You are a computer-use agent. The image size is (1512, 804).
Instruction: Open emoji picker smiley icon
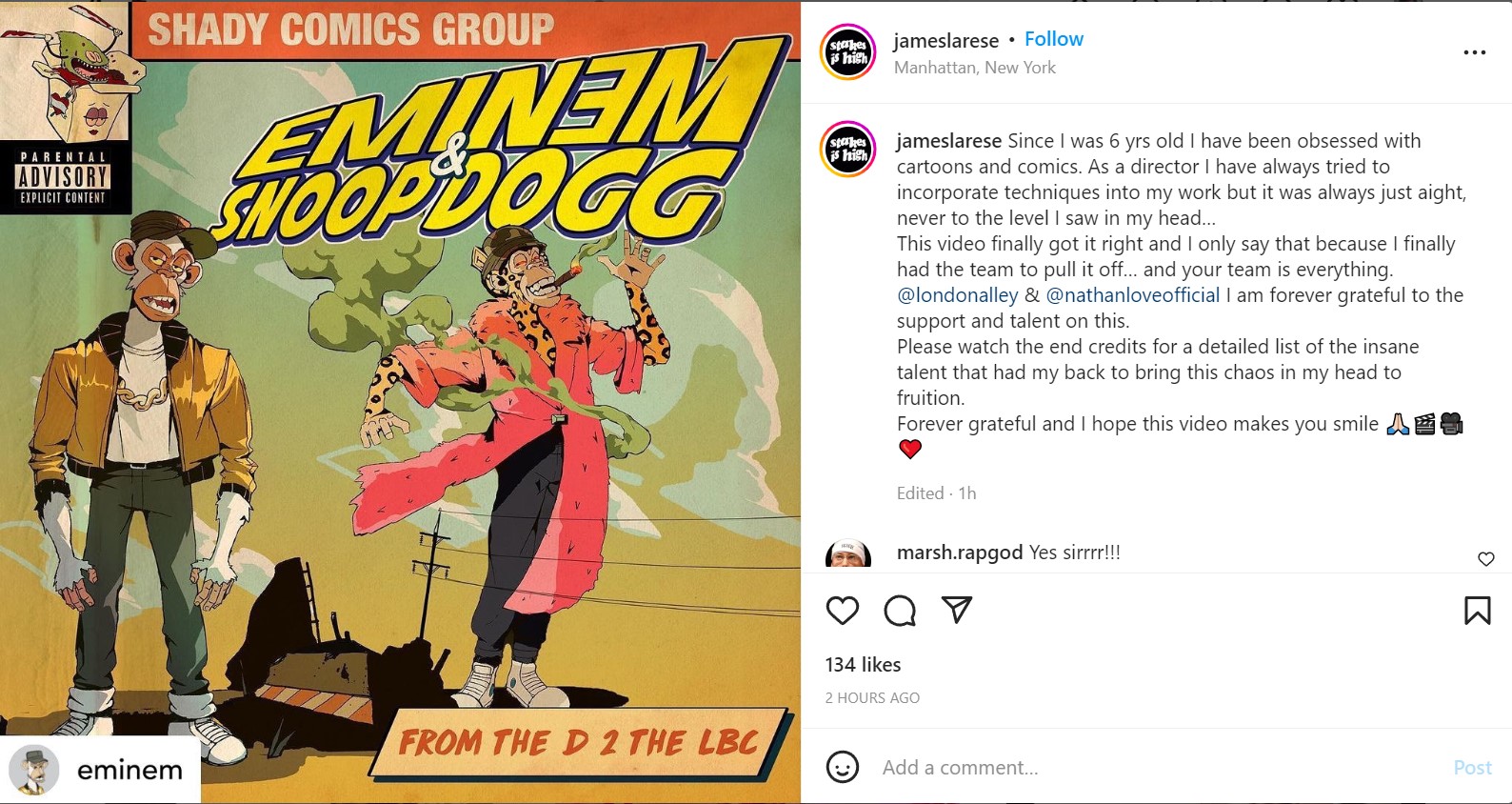pos(843,767)
